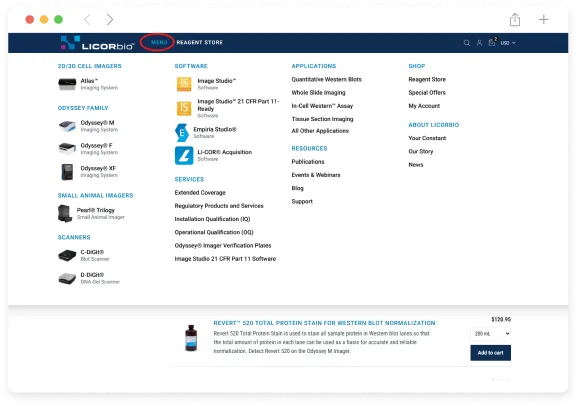Open the Reagent Store shop link

[427, 79]
